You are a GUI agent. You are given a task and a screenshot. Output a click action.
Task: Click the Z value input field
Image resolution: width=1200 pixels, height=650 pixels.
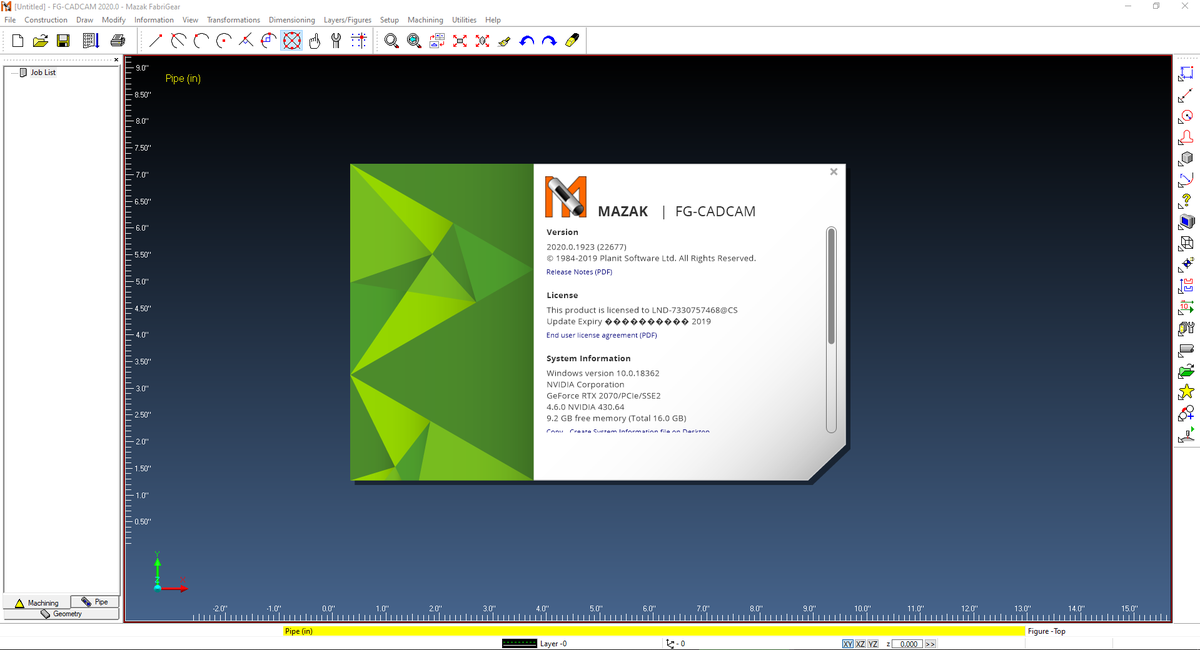point(907,643)
